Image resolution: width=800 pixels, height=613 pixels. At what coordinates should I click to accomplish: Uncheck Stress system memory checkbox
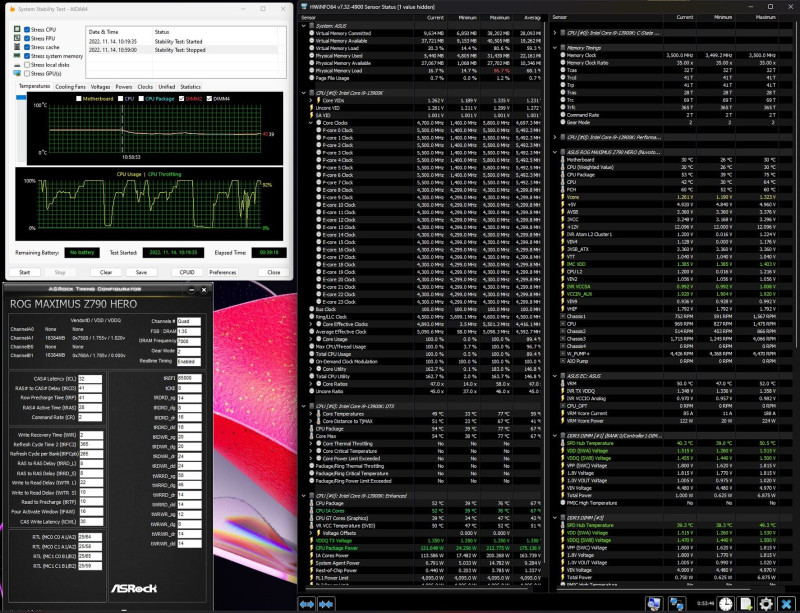(x=27, y=56)
